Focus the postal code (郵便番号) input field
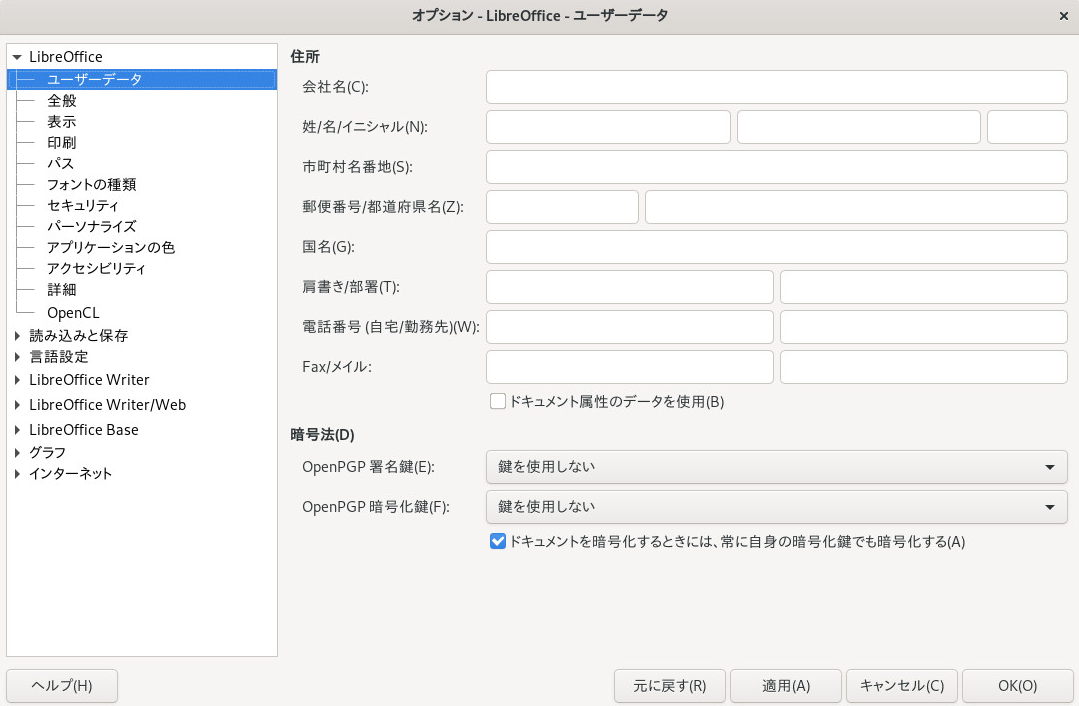This screenshot has width=1079, height=706. [x=562, y=207]
